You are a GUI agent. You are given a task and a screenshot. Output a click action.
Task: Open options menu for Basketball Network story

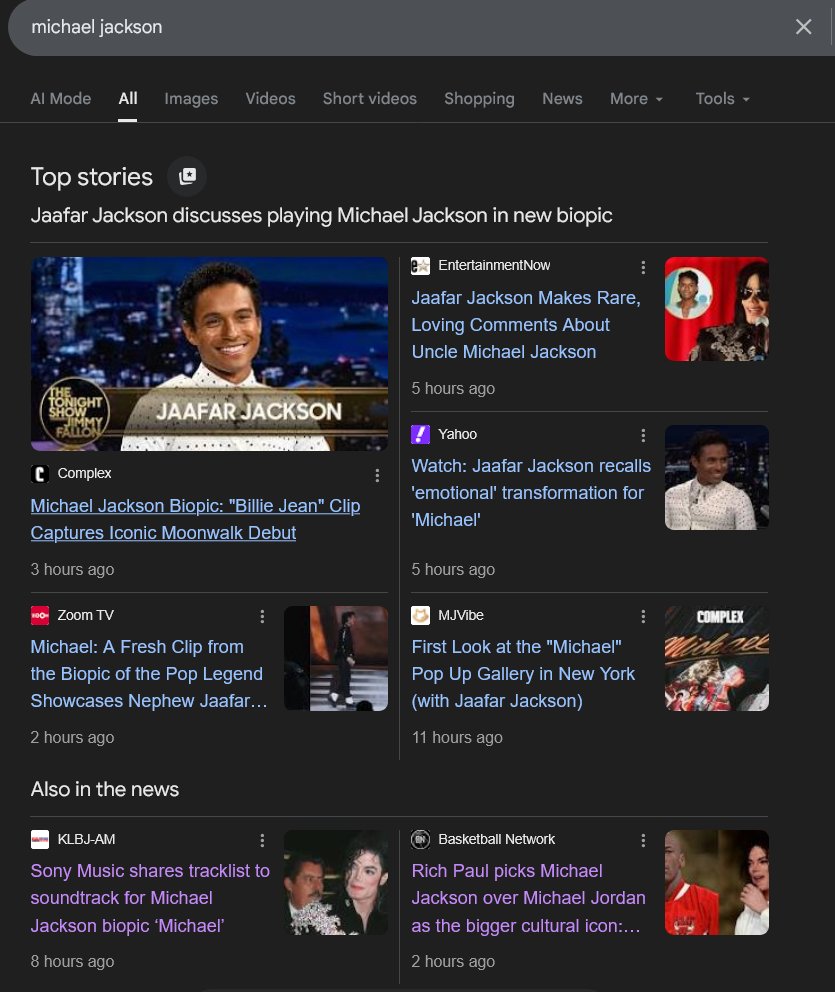click(x=643, y=840)
